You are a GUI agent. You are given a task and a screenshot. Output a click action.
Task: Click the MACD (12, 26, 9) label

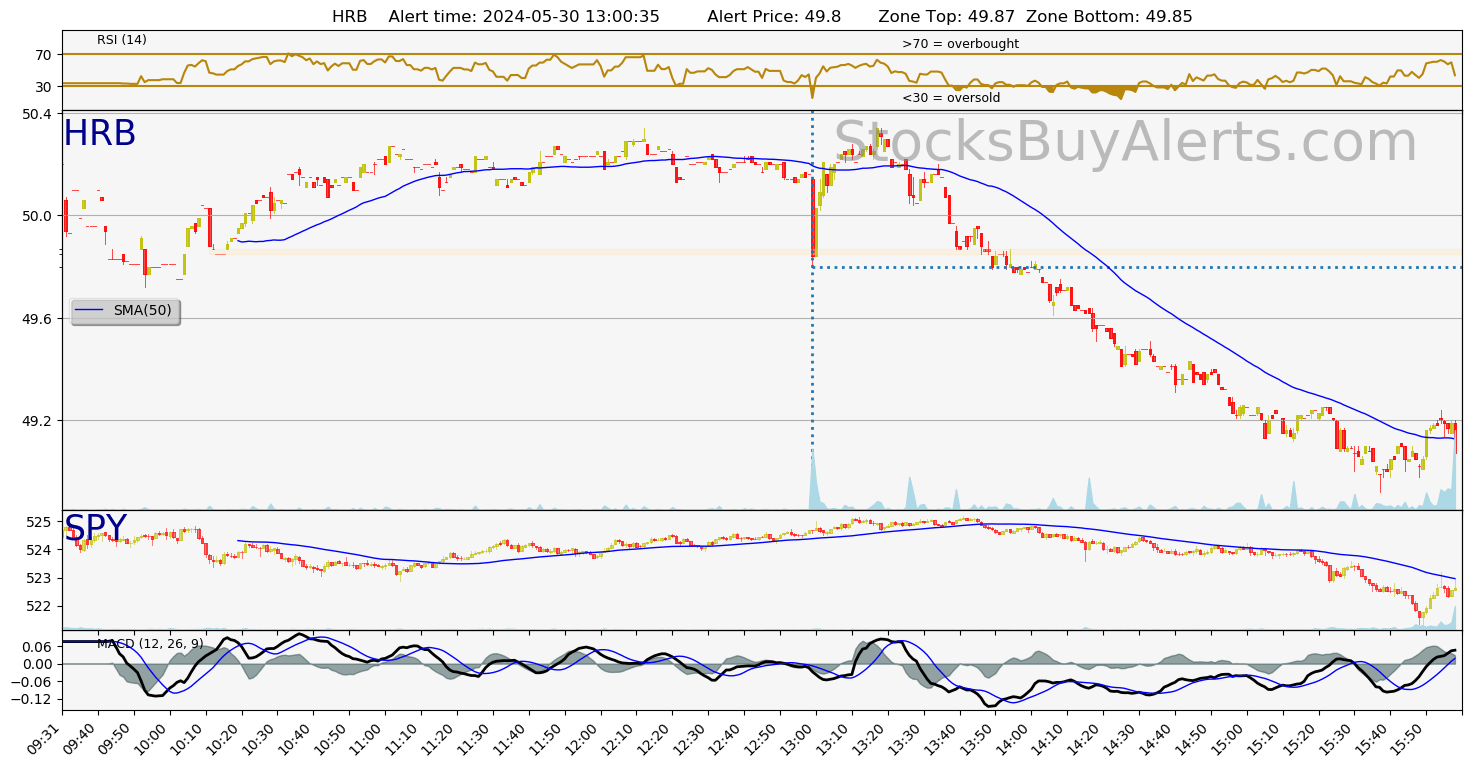(x=150, y=643)
